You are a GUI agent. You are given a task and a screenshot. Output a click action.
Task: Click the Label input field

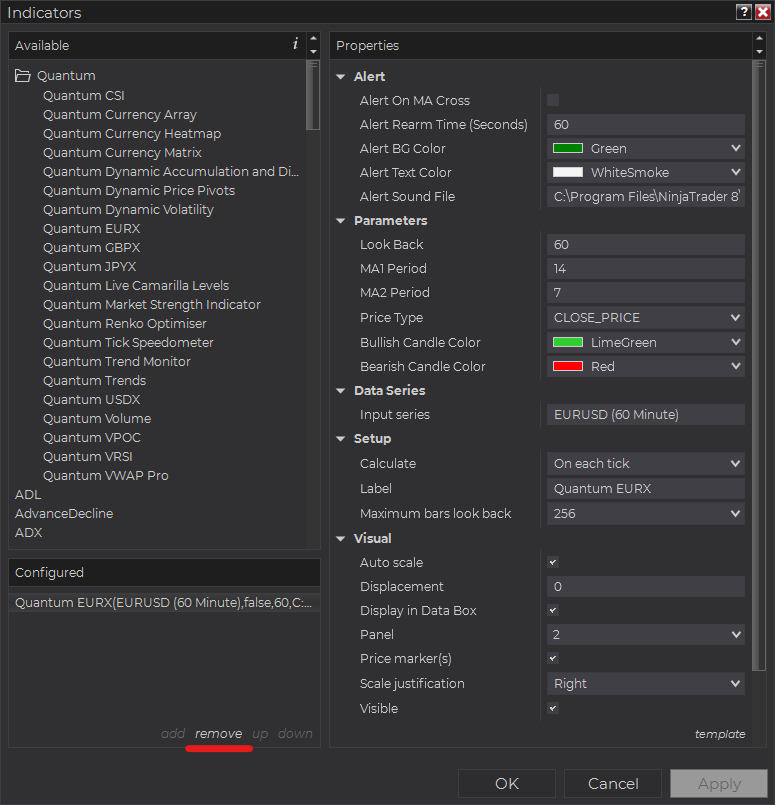tap(646, 488)
